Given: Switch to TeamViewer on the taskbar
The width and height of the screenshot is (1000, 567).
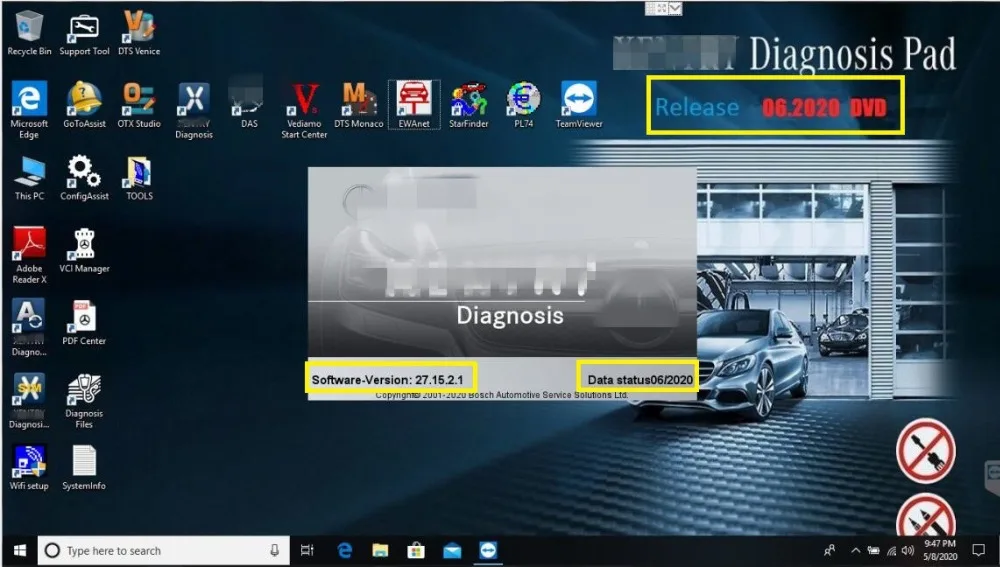Looking at the screenshot, I should 489,550.
